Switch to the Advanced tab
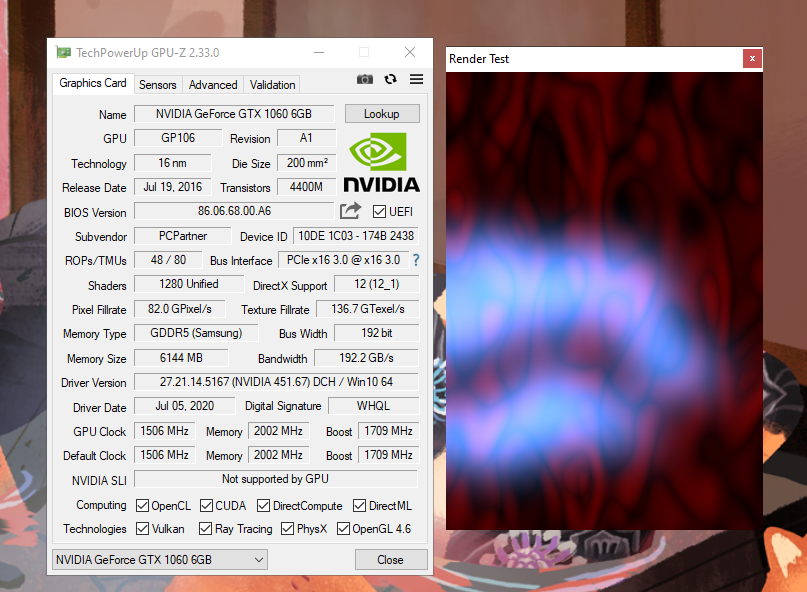Image resolution: width=807 pixels, height=592 pixels. pos(212,85)
